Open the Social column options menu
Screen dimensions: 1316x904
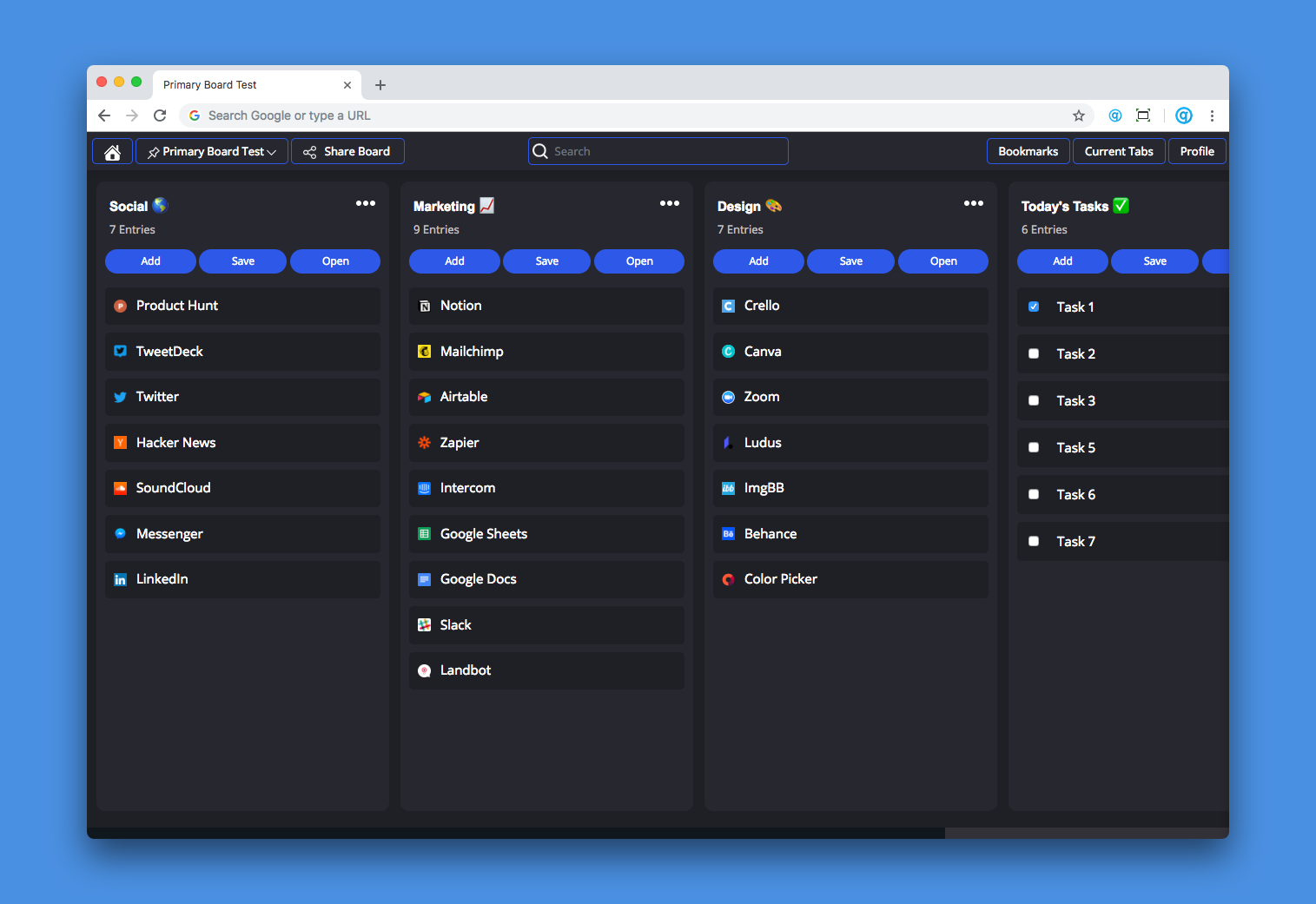pyautogui.click(x=366, y=203)
